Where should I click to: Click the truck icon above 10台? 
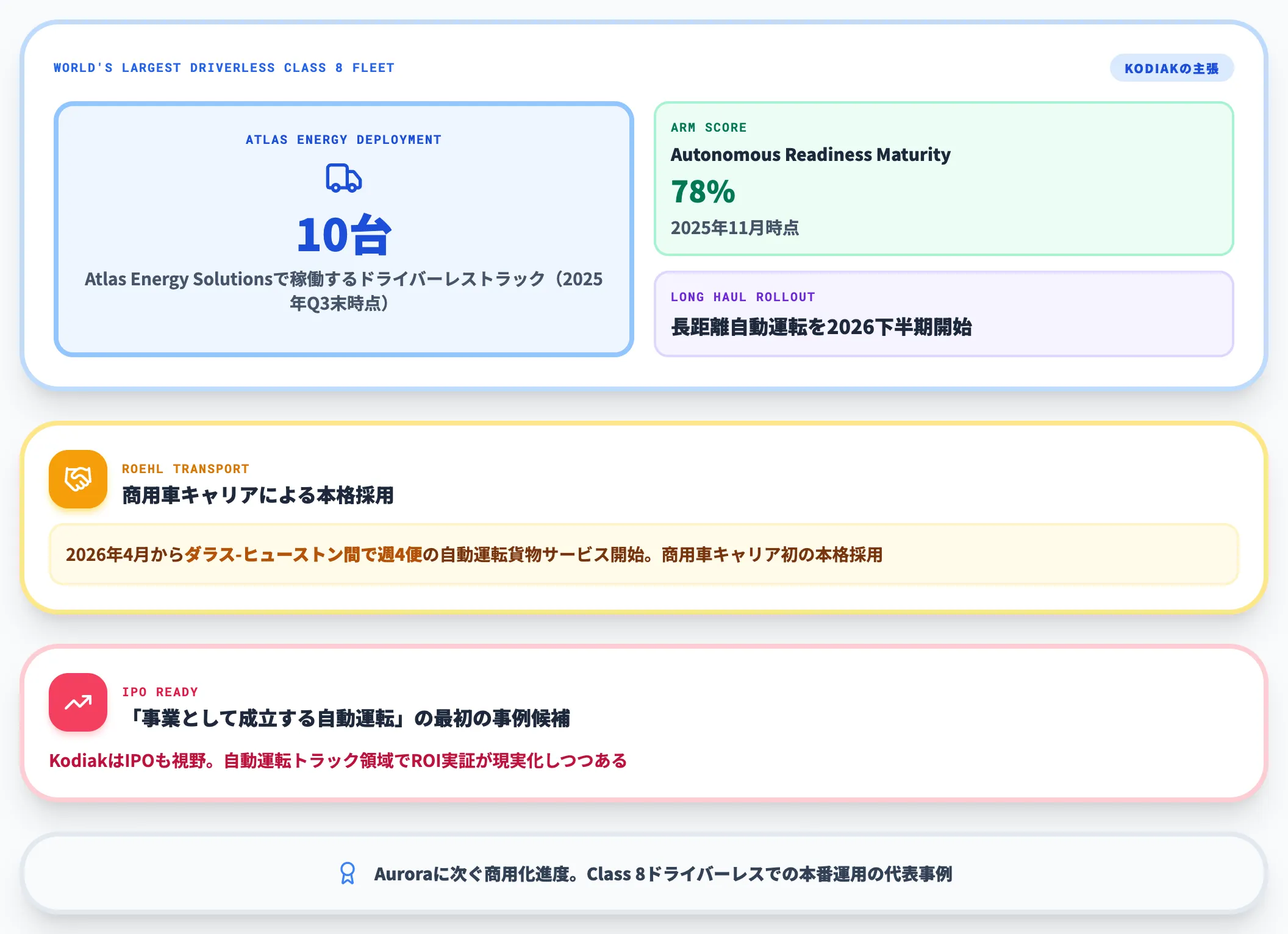tap(344, 178)
